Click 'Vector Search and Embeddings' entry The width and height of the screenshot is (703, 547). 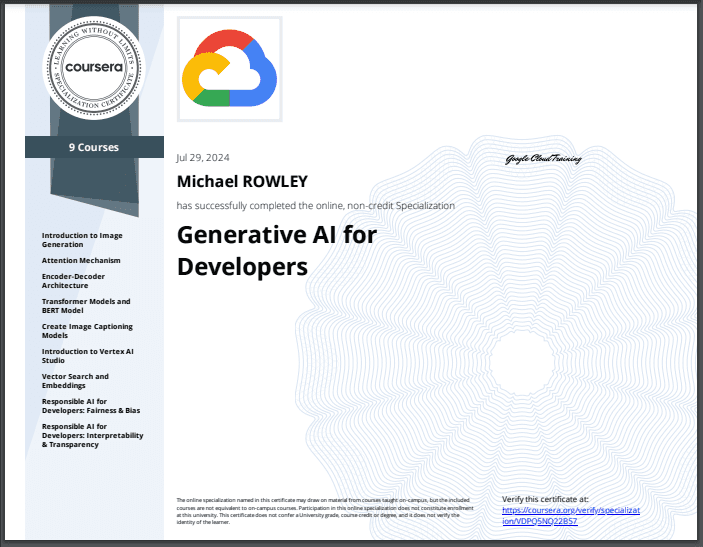pos(75,381)
